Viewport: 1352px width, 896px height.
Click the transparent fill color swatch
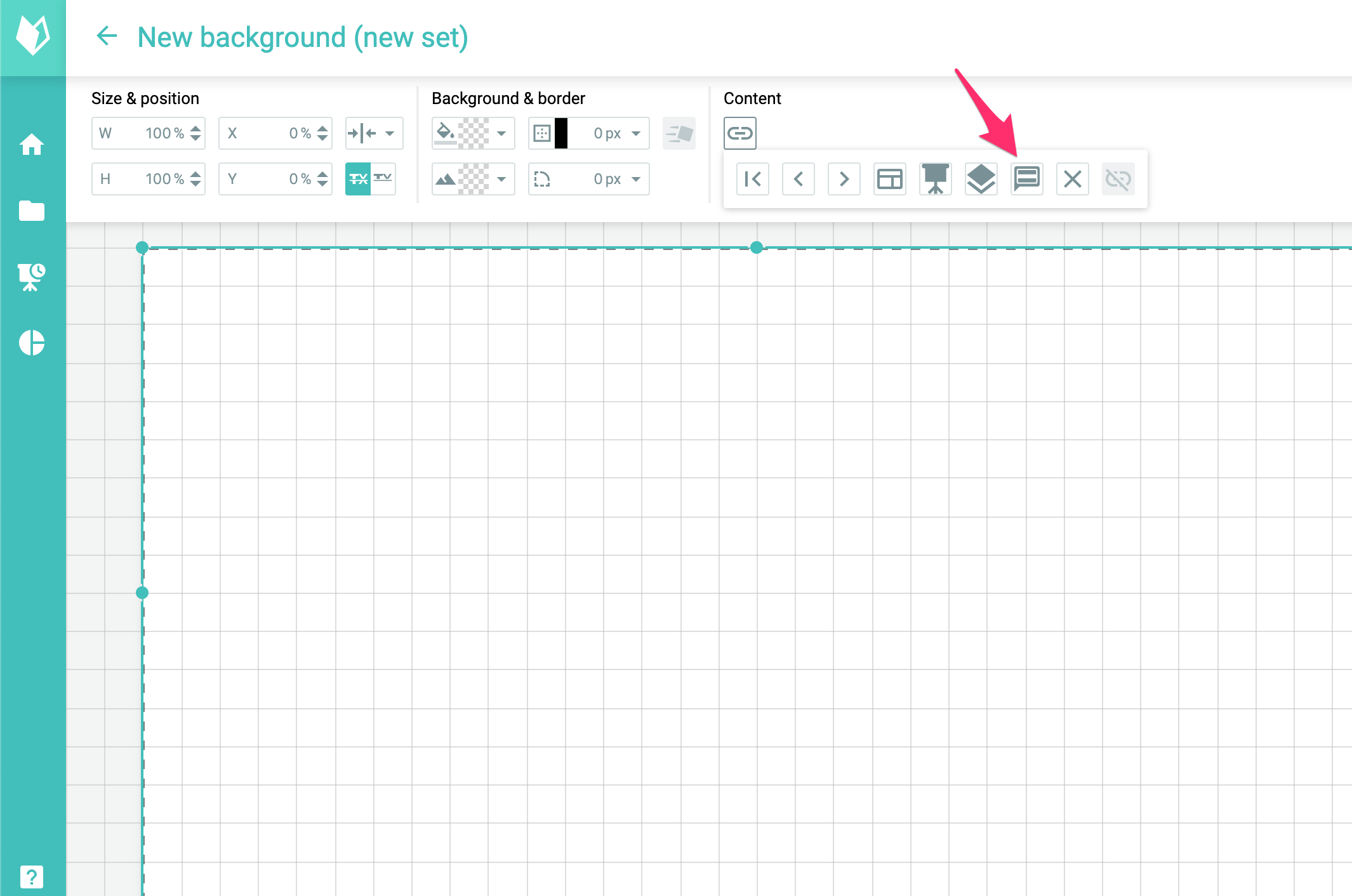[474, 133]
